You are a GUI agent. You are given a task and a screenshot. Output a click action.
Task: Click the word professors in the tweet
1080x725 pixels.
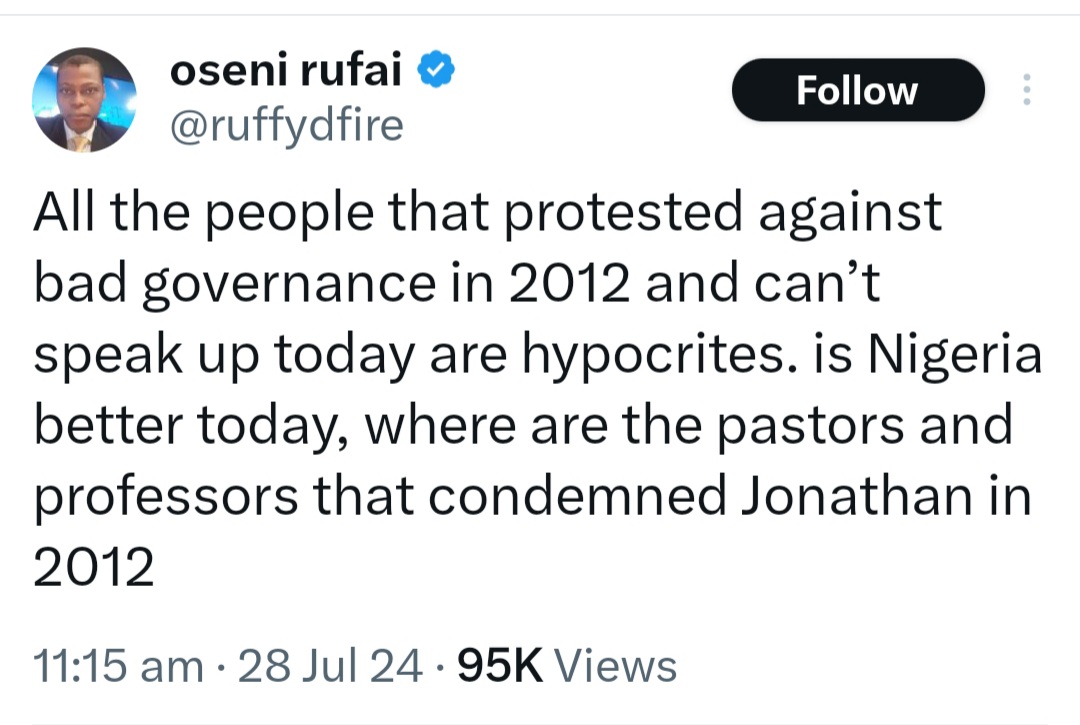point(166,497)
